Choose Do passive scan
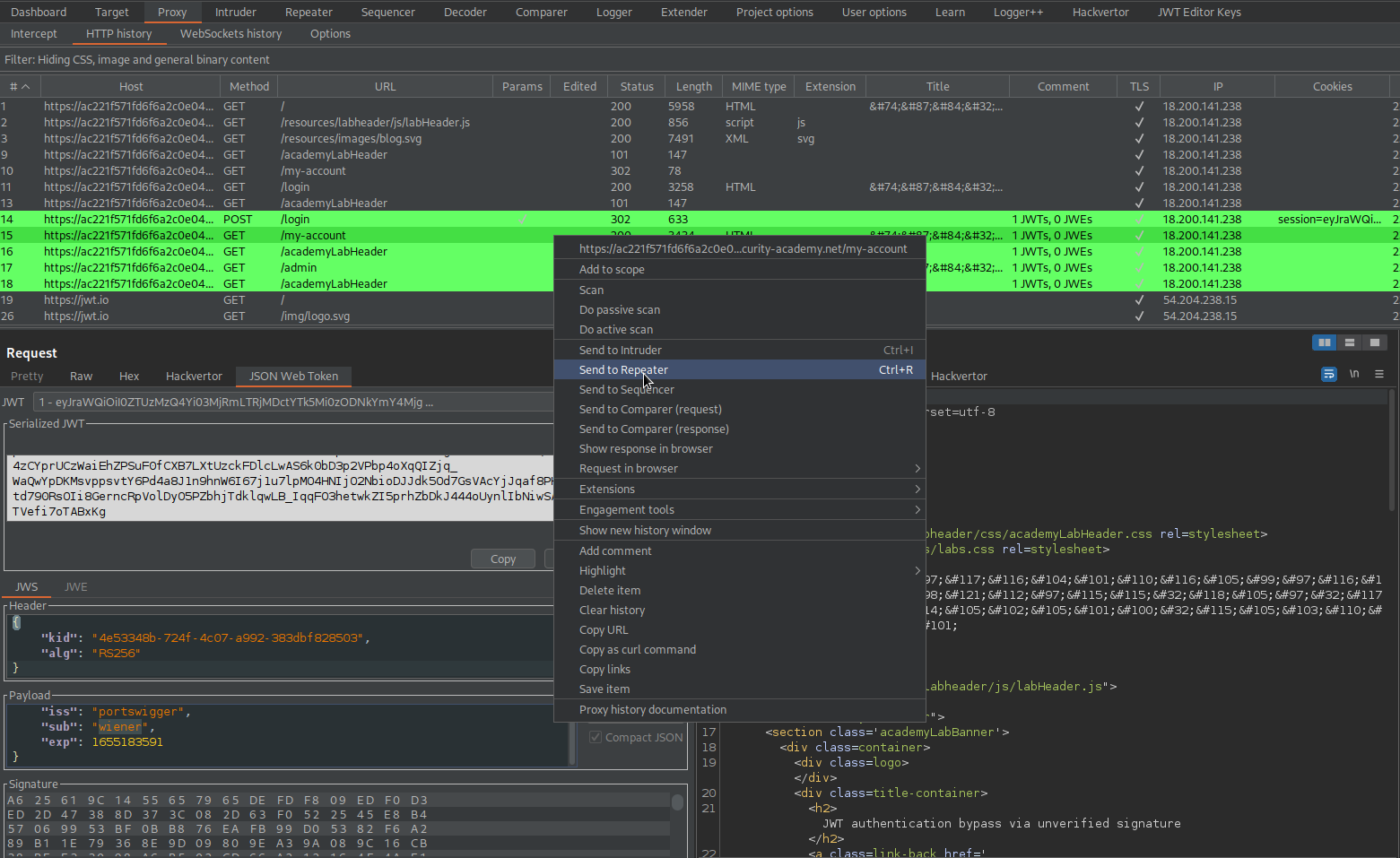This screenshot has height=858, width=1400. click(x=740, y=310)
